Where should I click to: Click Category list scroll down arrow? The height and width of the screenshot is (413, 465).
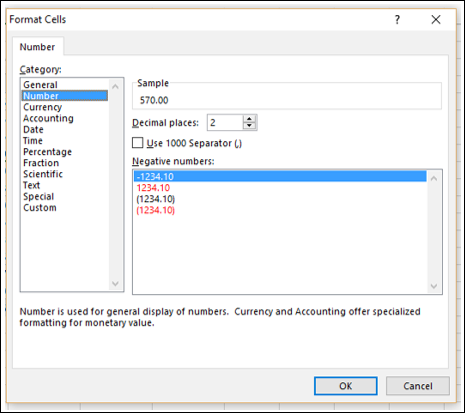click(x=115, y=284)
